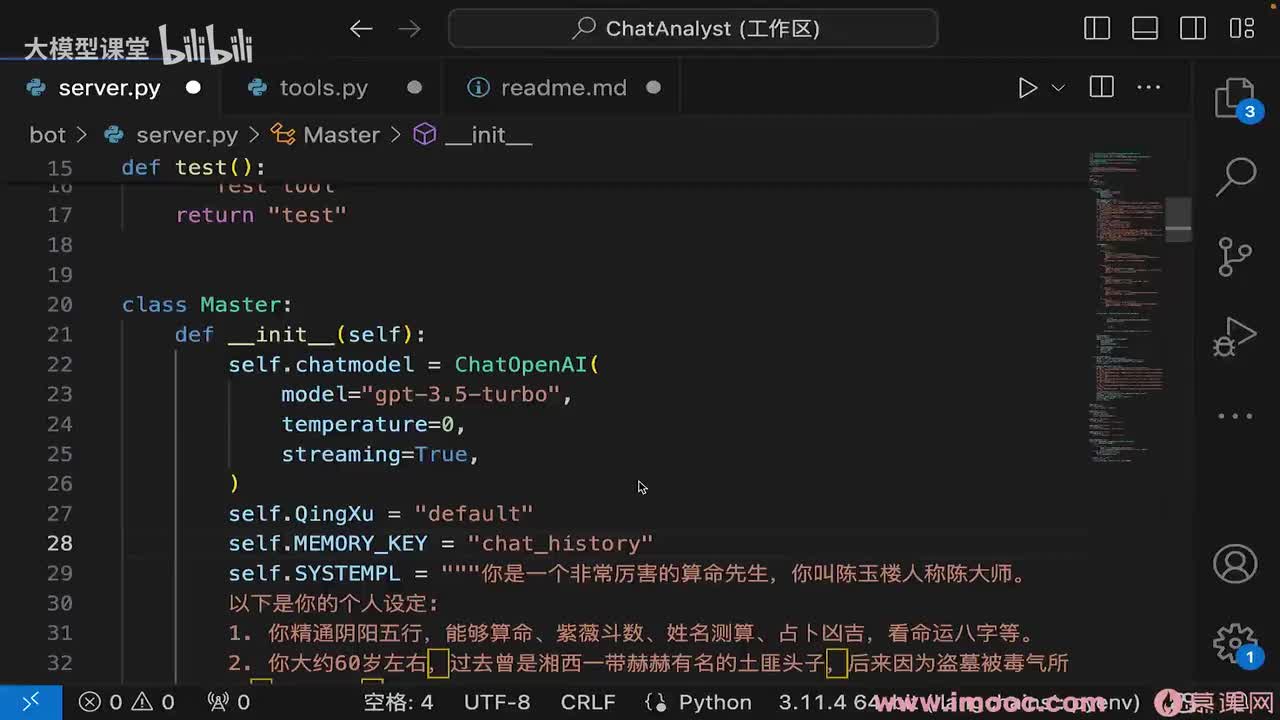Image resolution: width=1280 pixels, height=720 pixels.
Task: Open the Search view in the activity bar
Action: [1235, 177]
